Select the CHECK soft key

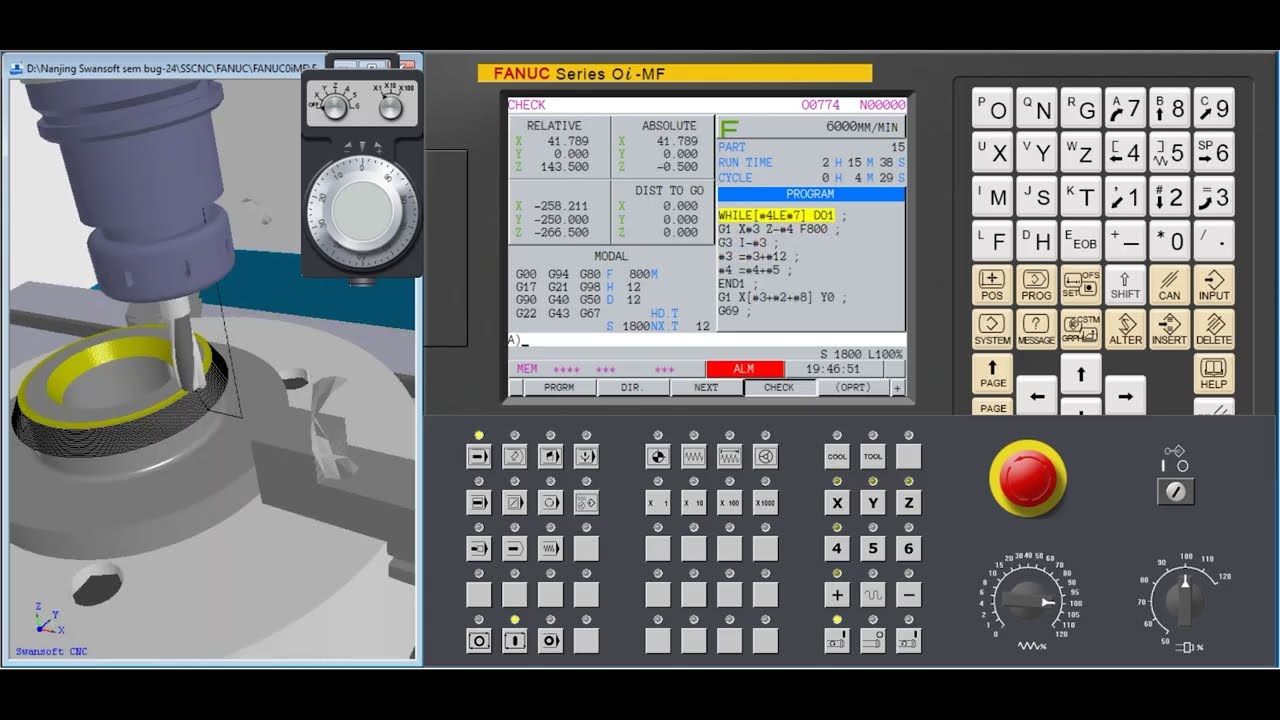pos(779,388)
